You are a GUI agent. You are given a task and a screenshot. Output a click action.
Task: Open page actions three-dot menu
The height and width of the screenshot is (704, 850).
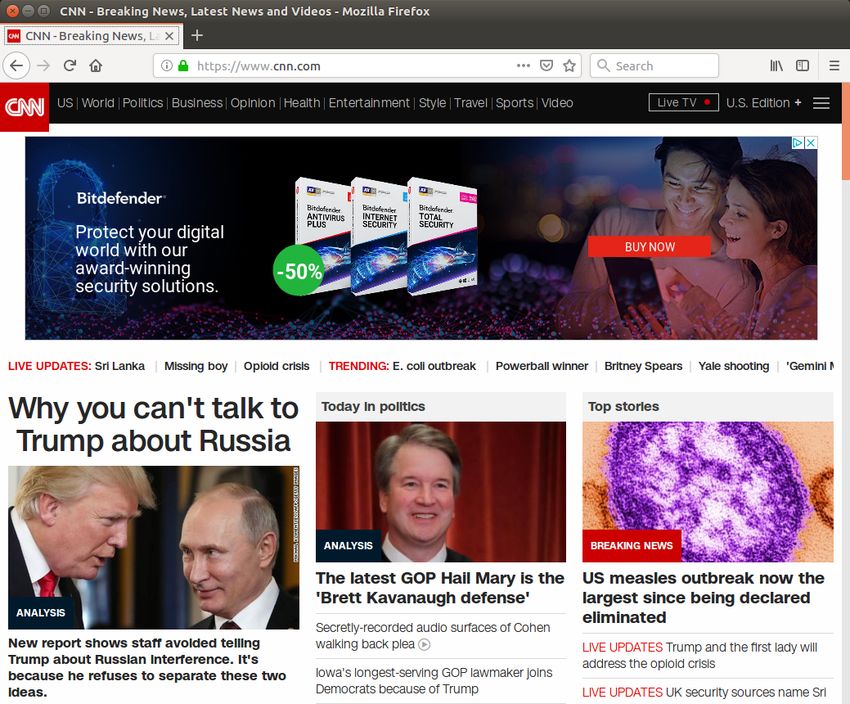(523, 66)
